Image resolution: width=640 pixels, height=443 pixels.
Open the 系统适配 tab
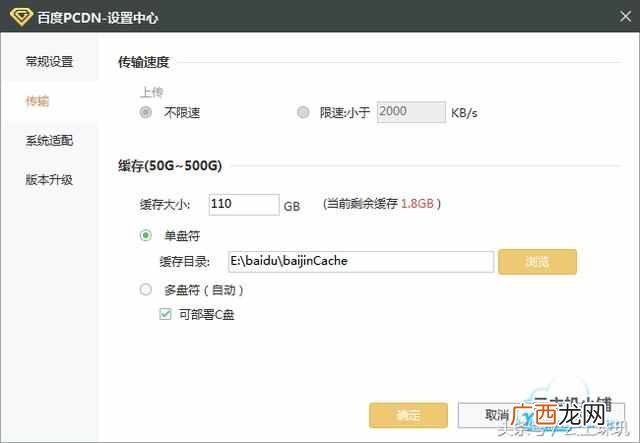click(49, 140)
